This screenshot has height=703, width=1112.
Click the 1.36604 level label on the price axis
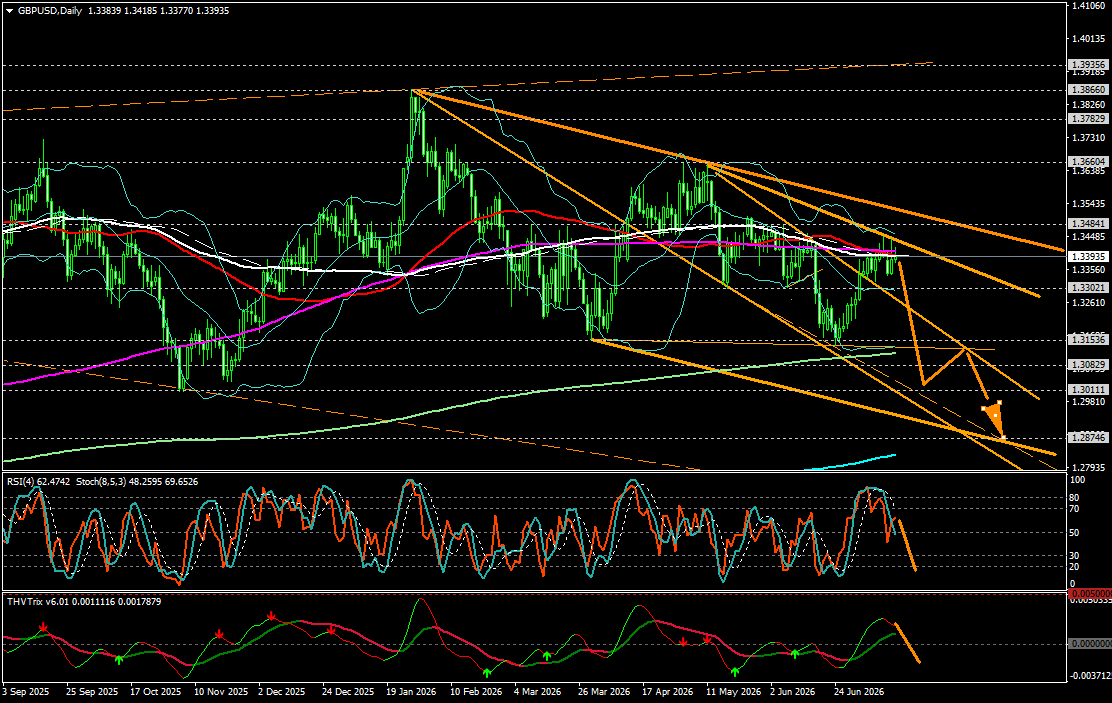click(x=1089, y=162)
